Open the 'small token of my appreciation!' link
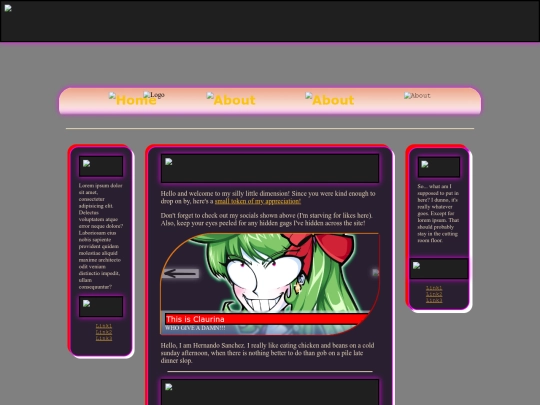Image resolution: width=540 pixels, height=405 pixels. [258, 201]
